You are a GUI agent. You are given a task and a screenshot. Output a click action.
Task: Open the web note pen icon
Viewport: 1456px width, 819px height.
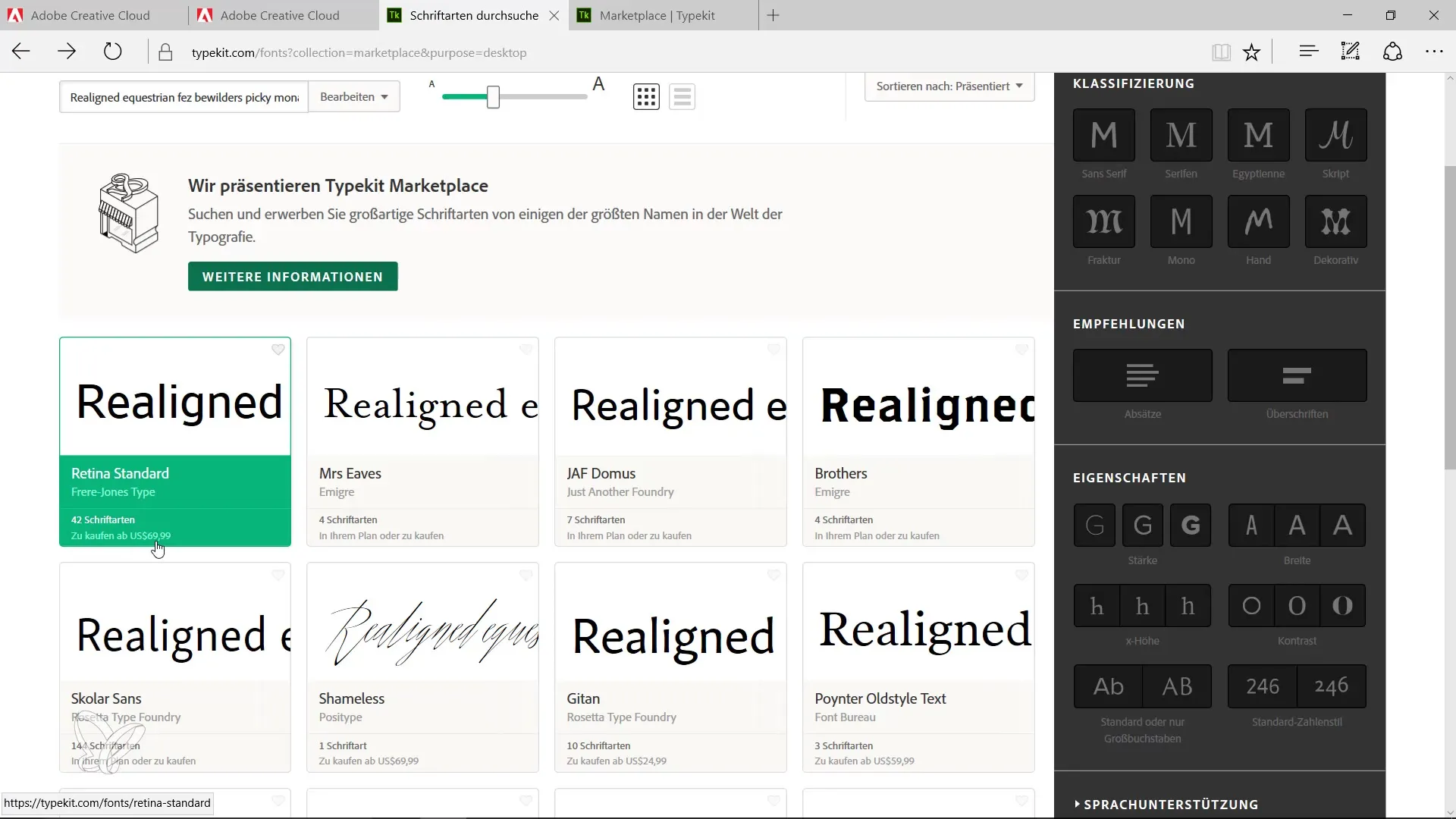(1350, 52)
